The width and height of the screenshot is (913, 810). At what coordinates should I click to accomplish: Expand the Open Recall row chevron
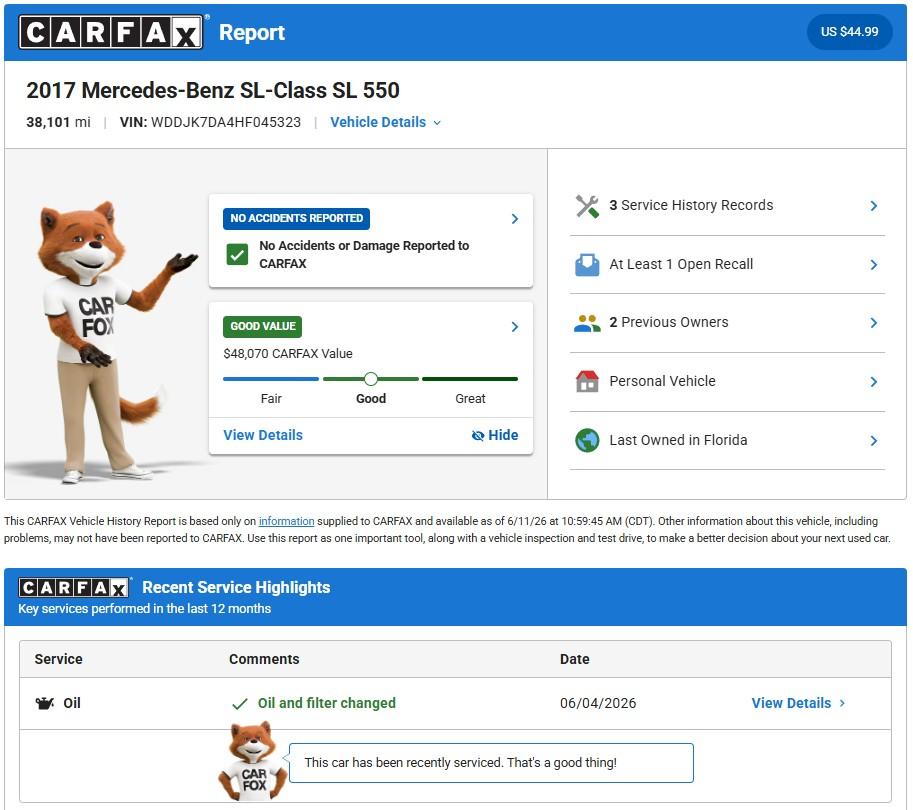[x=873, y=265]
